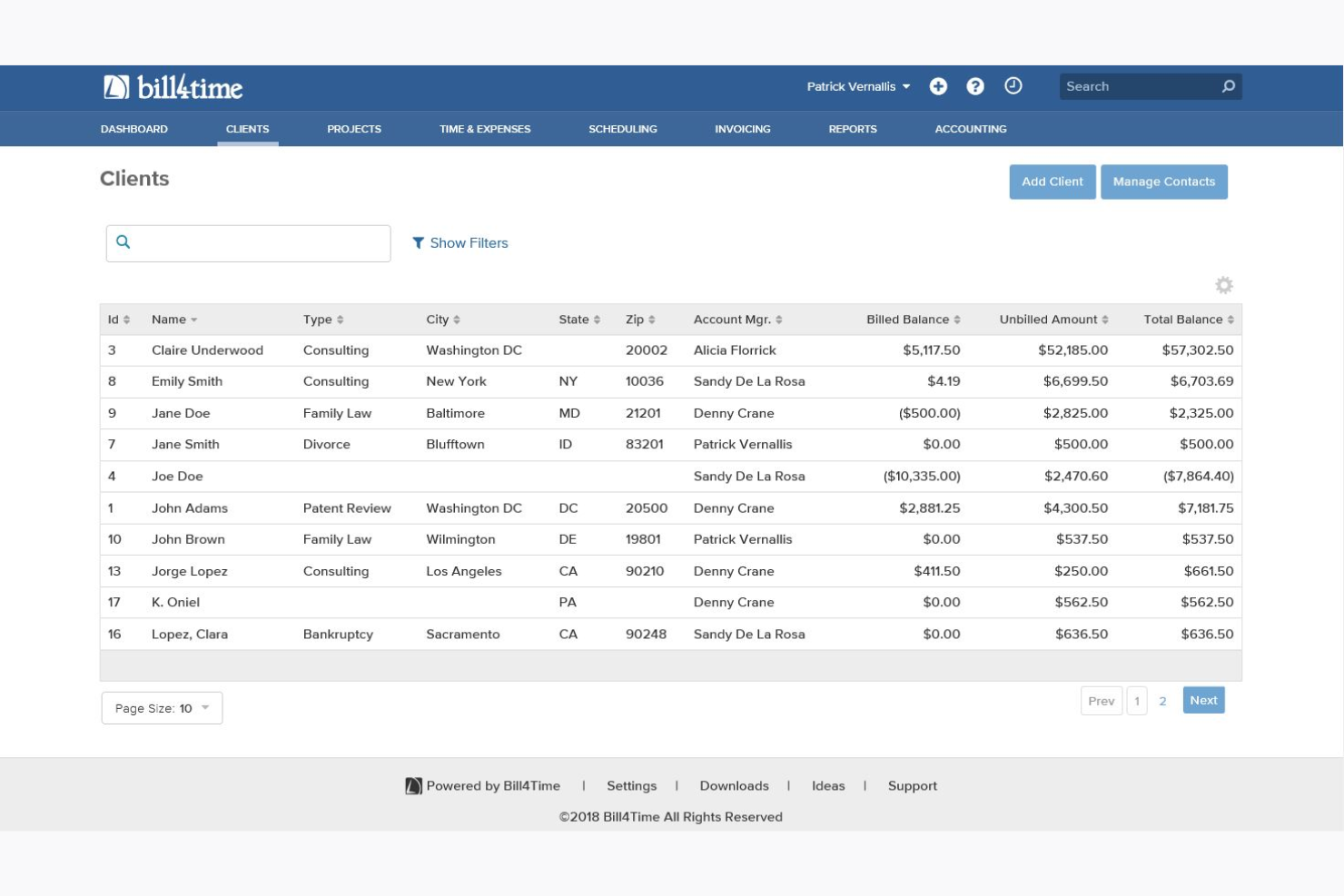The image size is (1344, 896).
Task: Go to the Dashboard tab
Action: (x=134, y=129)
